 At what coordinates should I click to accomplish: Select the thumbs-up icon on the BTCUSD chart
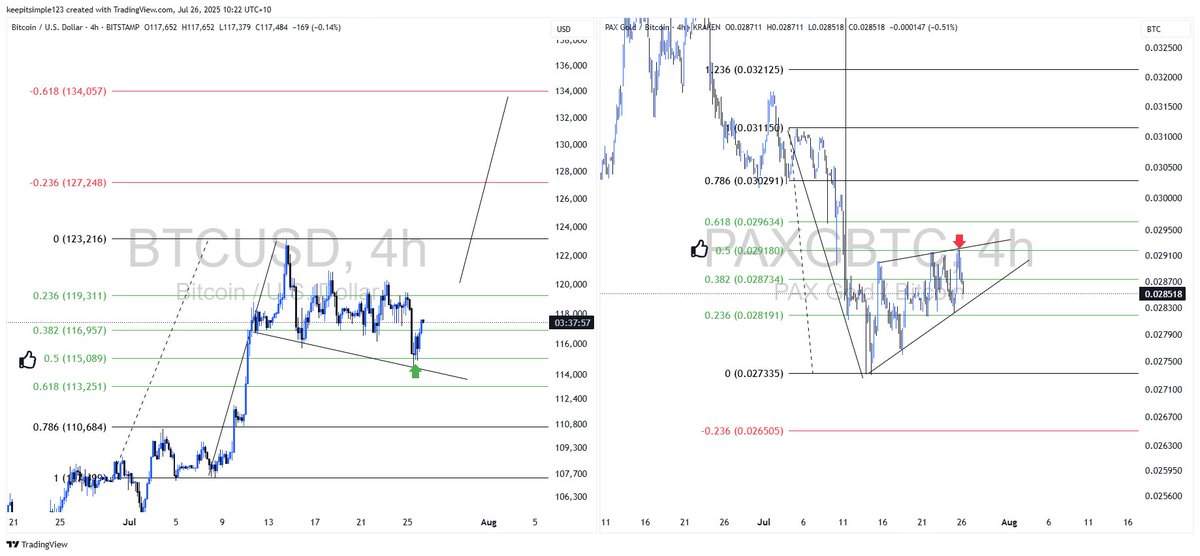click(28, 359)
